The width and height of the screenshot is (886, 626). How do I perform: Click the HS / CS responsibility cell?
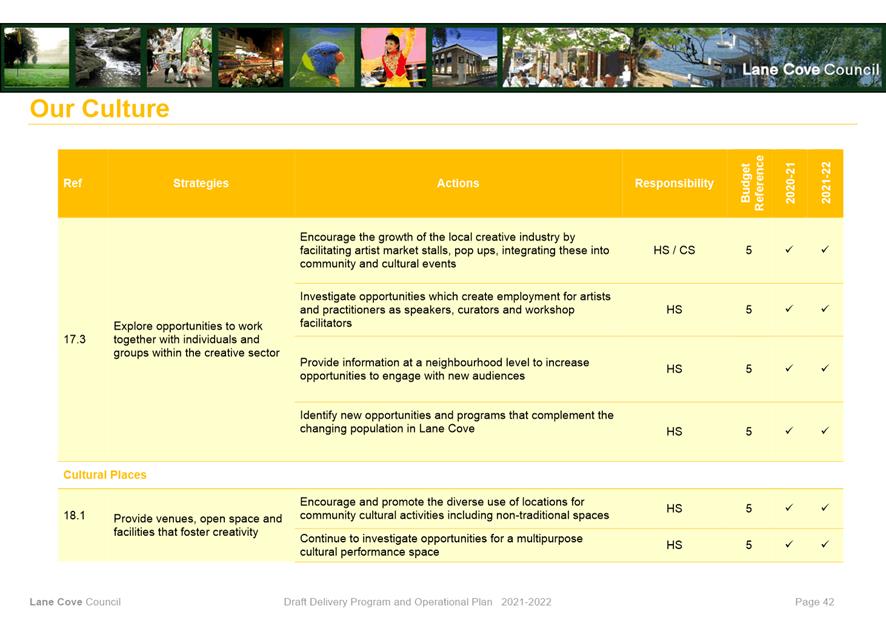(x=674, y=250)
